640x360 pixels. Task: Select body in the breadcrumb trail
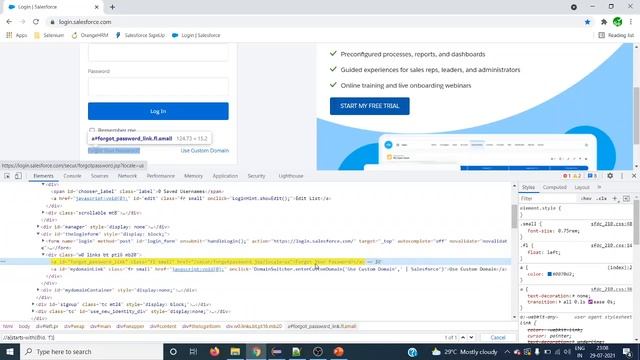click(24, 326)
